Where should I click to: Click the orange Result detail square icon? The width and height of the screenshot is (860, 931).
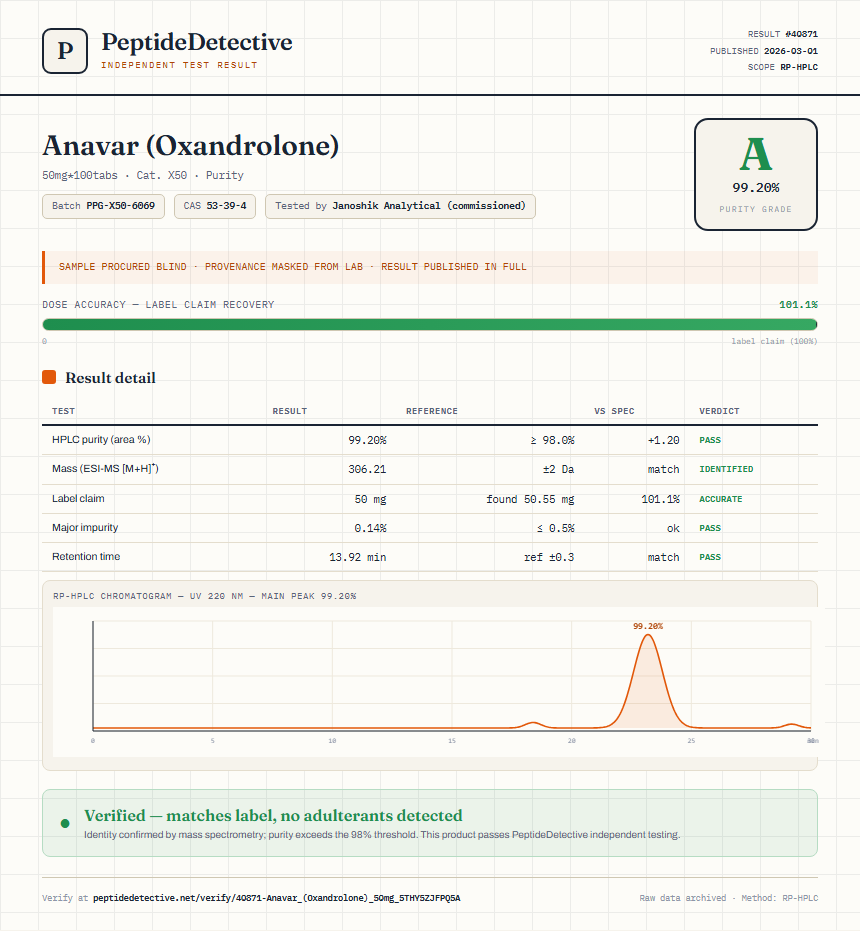(x=49, y=377)
